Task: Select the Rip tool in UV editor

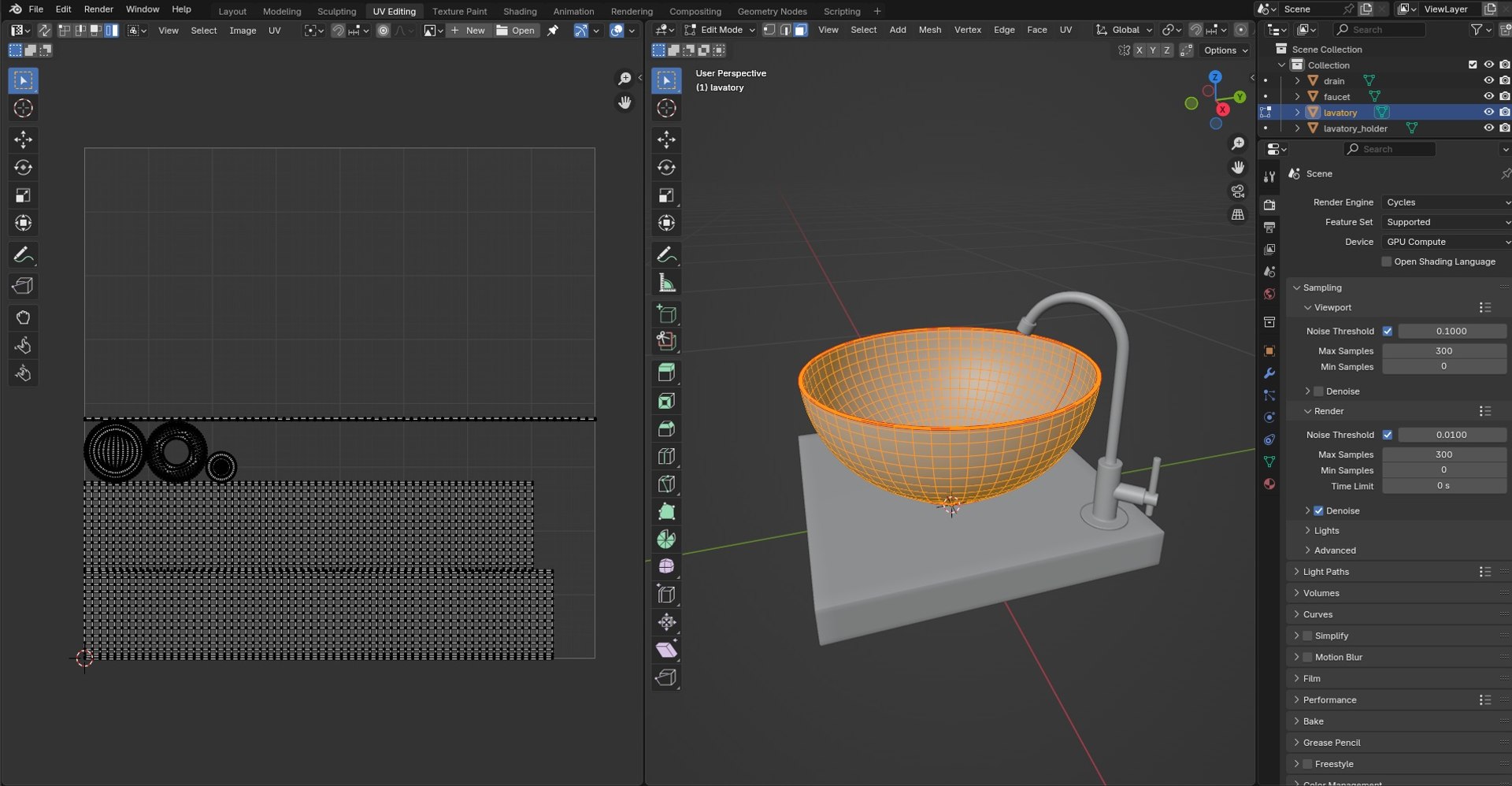Action: [23, 286]
